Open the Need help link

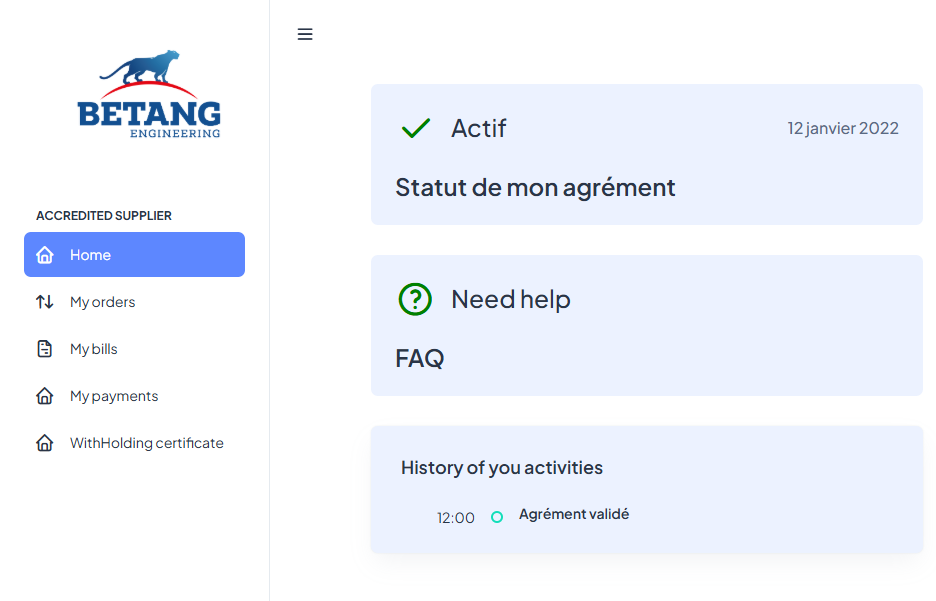[x=510, y=299]
